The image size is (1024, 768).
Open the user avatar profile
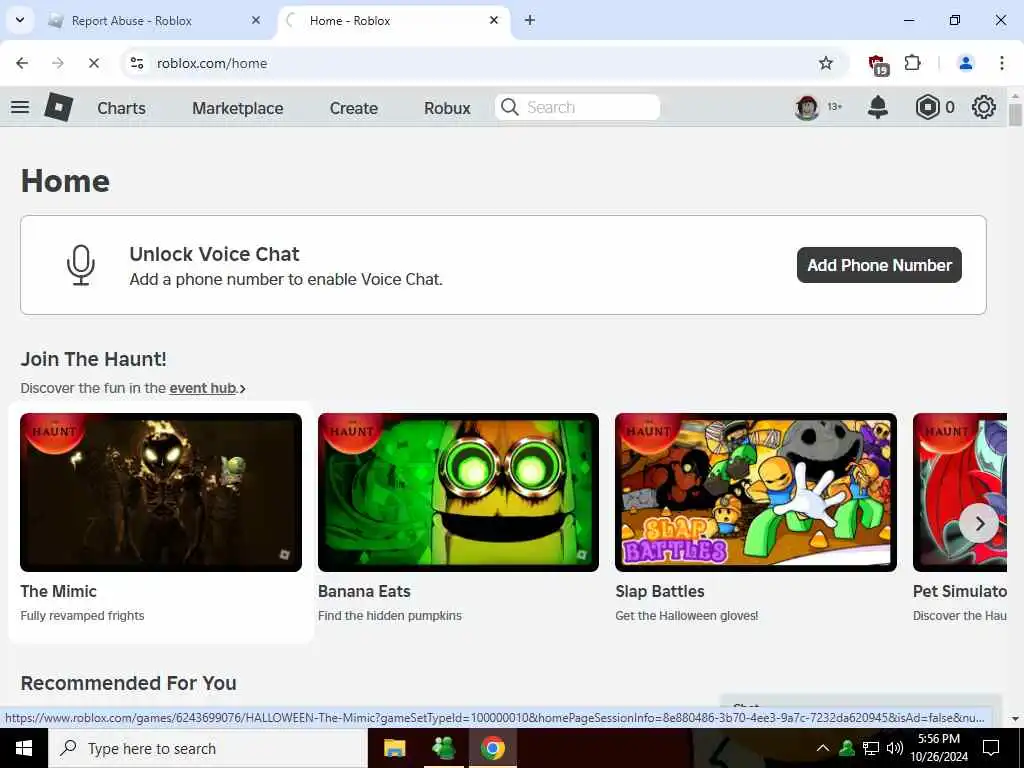pyautogui.click(x=807, y=107)
